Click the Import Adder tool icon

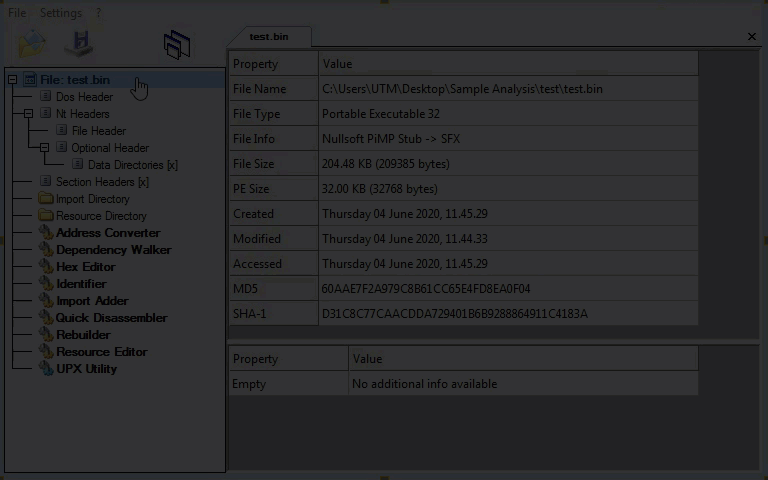[x=46, y=300]
